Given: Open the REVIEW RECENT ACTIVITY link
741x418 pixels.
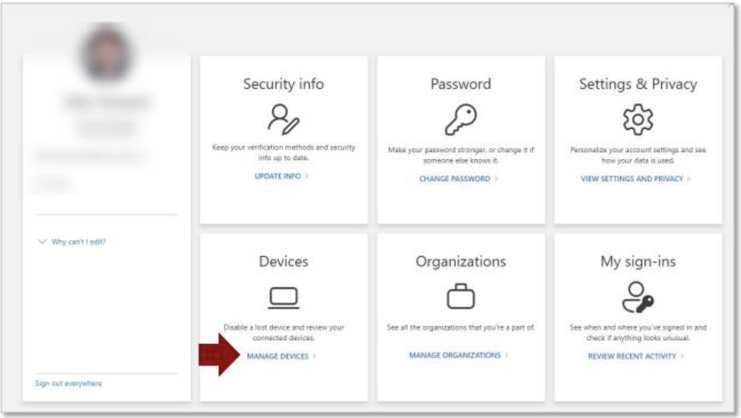Looking at the screenshot, I should 635,355.
